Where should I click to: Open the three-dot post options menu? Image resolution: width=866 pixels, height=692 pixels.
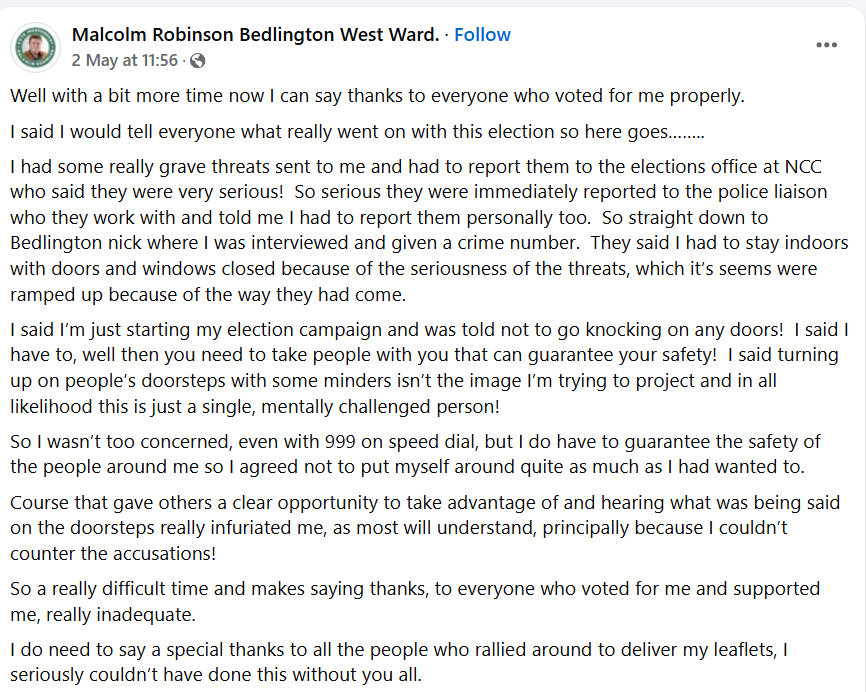pos(826,45)
